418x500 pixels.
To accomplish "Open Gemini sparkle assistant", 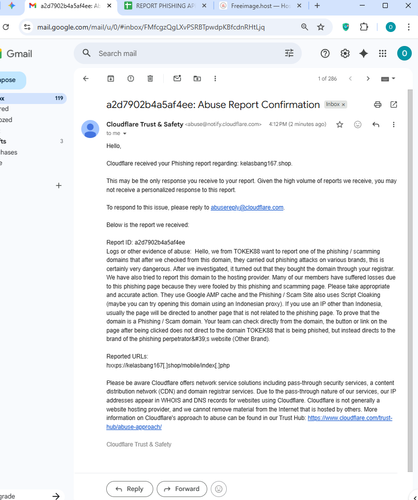I will [364, 53].
